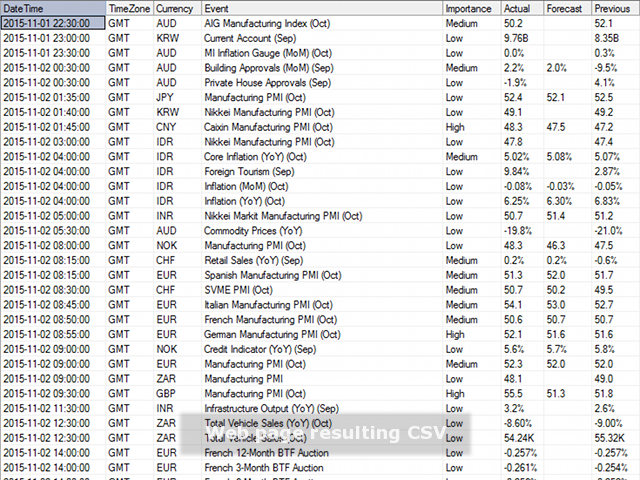Select German Manufacturing PMI (Oct) event
640x480 pixels.
tap(272, 334)
